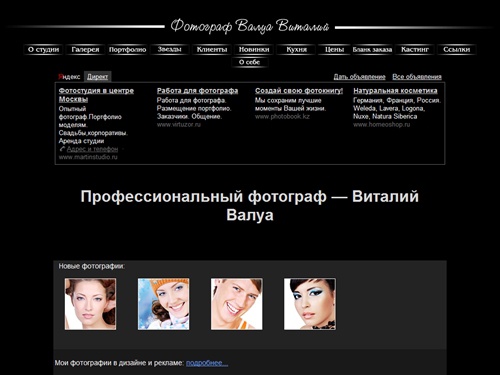Open the «О себе» page

[x=250, y=62]
